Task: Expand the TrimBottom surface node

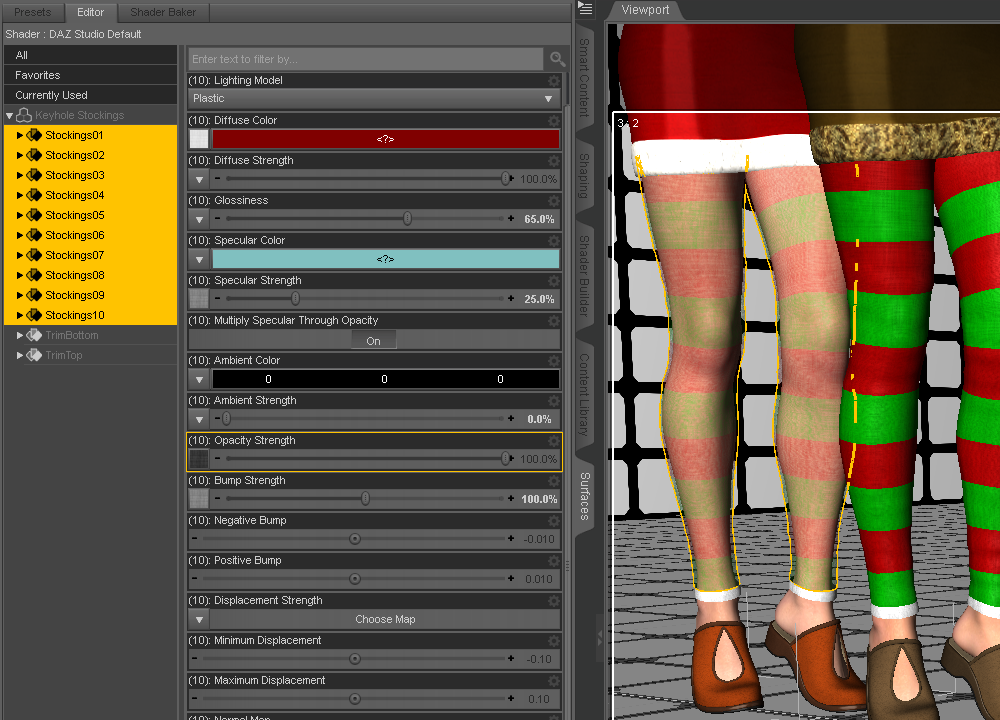Action: pyautogui.click(x=20, y=335)
